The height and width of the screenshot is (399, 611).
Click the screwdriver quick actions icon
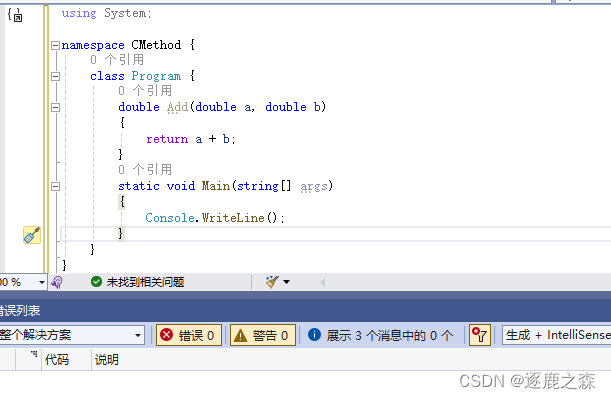click(32, 235)
